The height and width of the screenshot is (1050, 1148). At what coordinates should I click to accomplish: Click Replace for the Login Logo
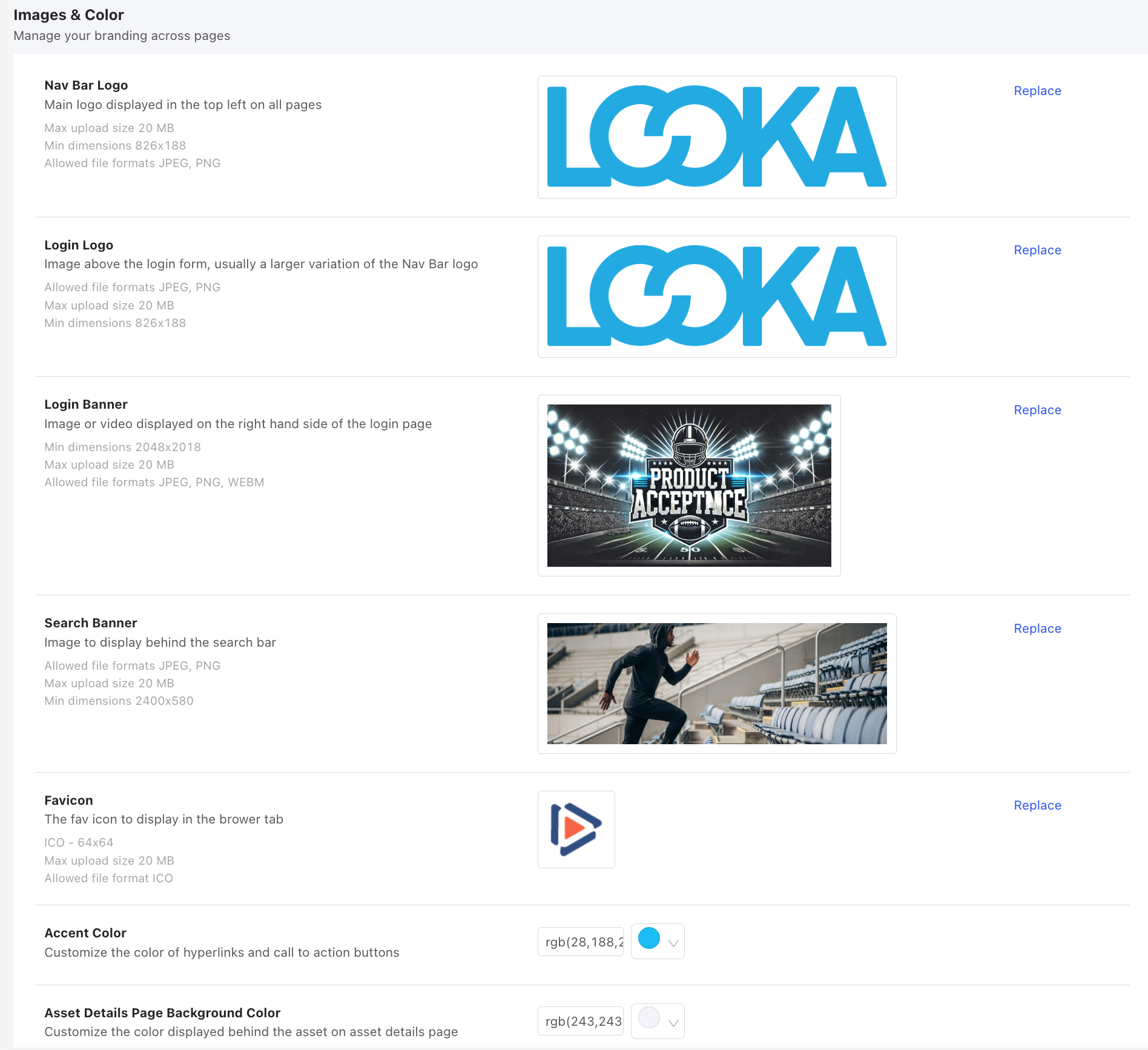tap(1037, 250)
